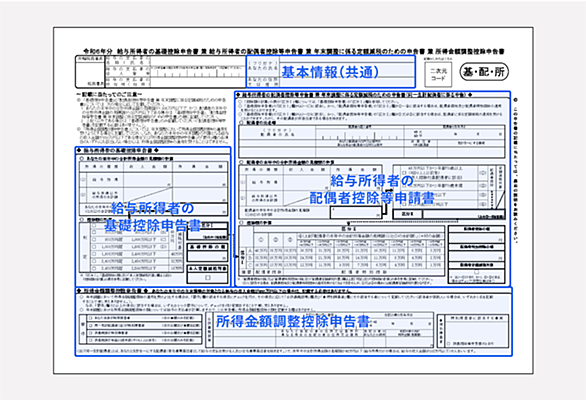Click the 令和6年分 form title line

tap(294, 52)
